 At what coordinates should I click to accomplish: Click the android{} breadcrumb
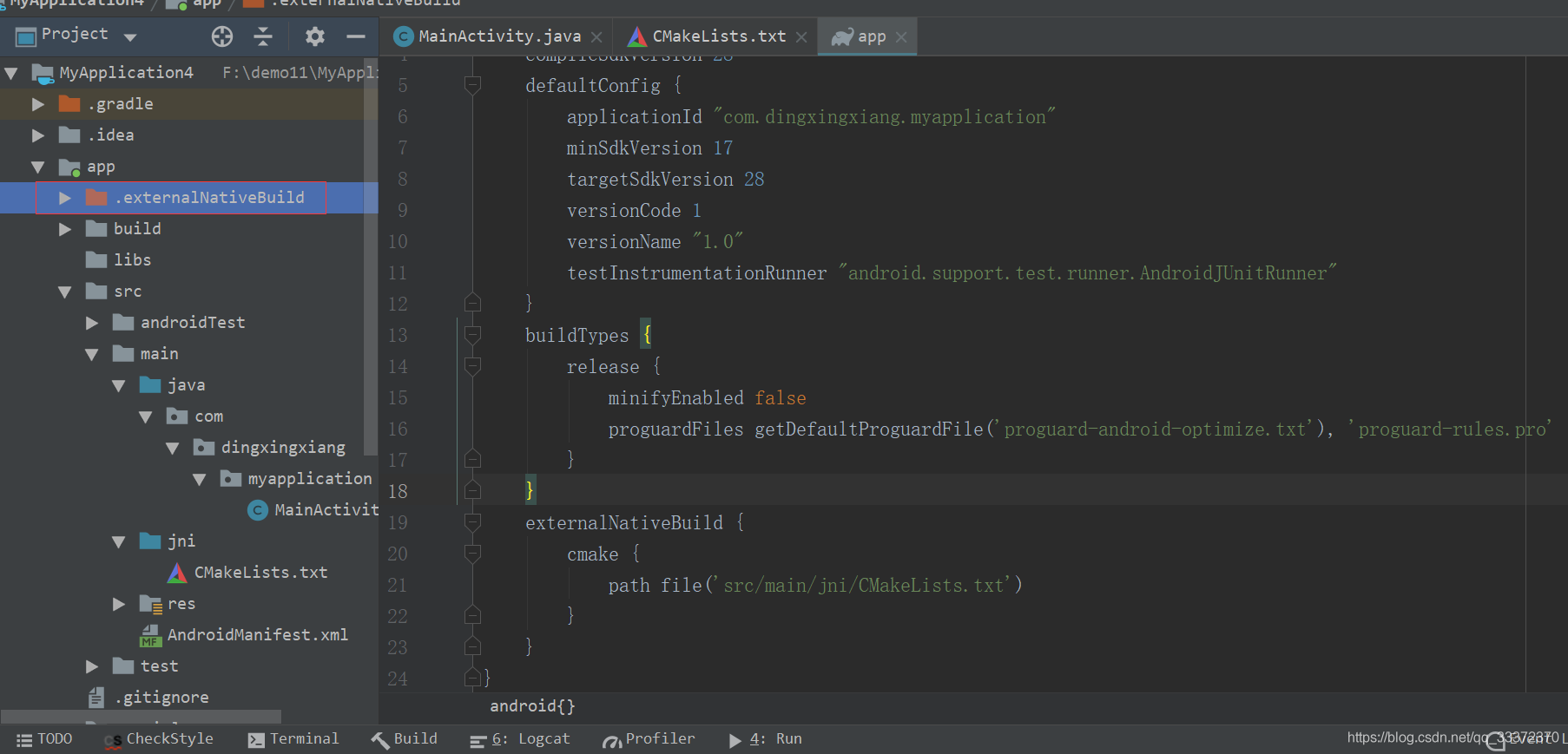tap(532, 706)
